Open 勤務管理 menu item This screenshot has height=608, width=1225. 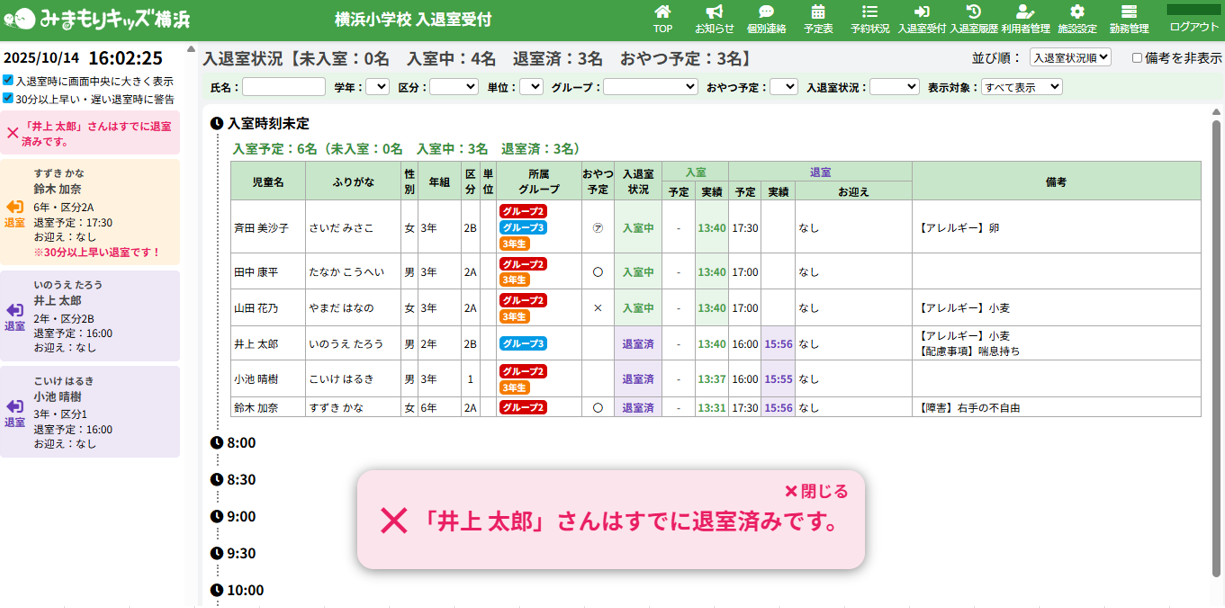click(1129, 19)
